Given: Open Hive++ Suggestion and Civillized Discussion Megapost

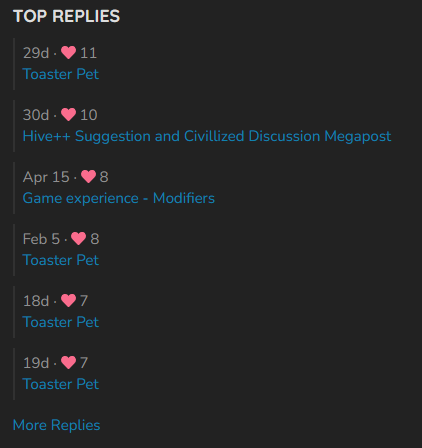Looking at the screenshot, I should (207, 136).
